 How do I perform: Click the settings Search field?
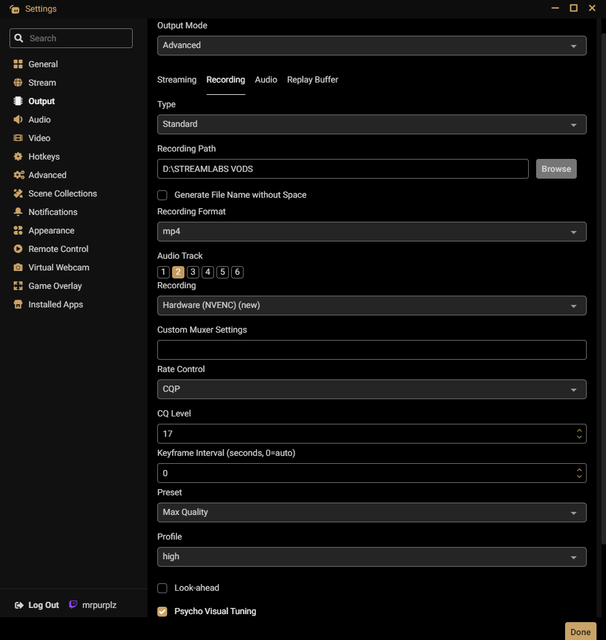pyautogui.click(x=71, y=38)
